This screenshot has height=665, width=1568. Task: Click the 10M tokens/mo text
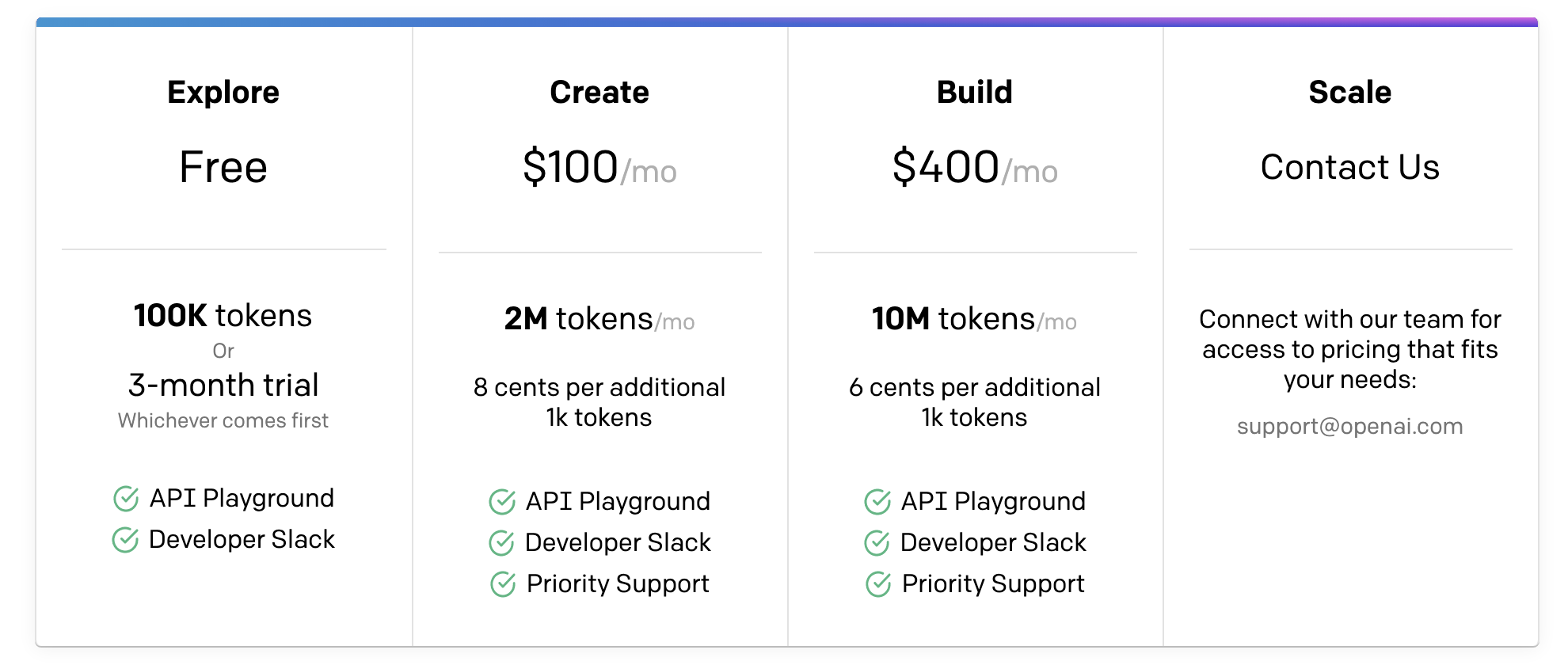pyautogui.click(x=975, y=319)
